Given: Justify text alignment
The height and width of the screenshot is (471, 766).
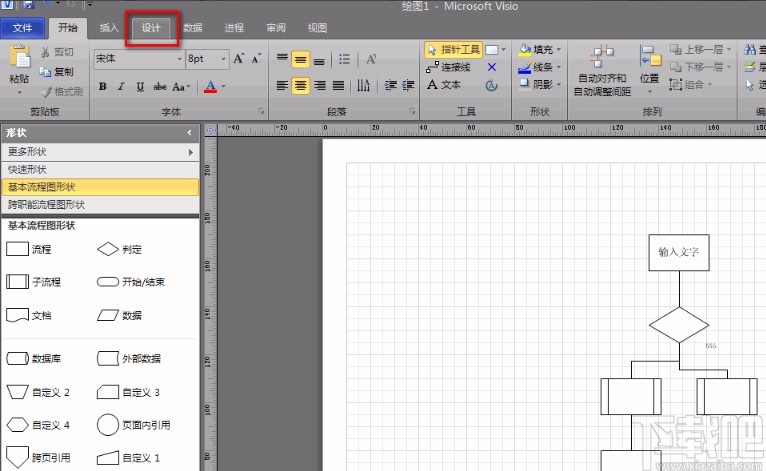Looking at the screenshot, I should click(338, 86).
